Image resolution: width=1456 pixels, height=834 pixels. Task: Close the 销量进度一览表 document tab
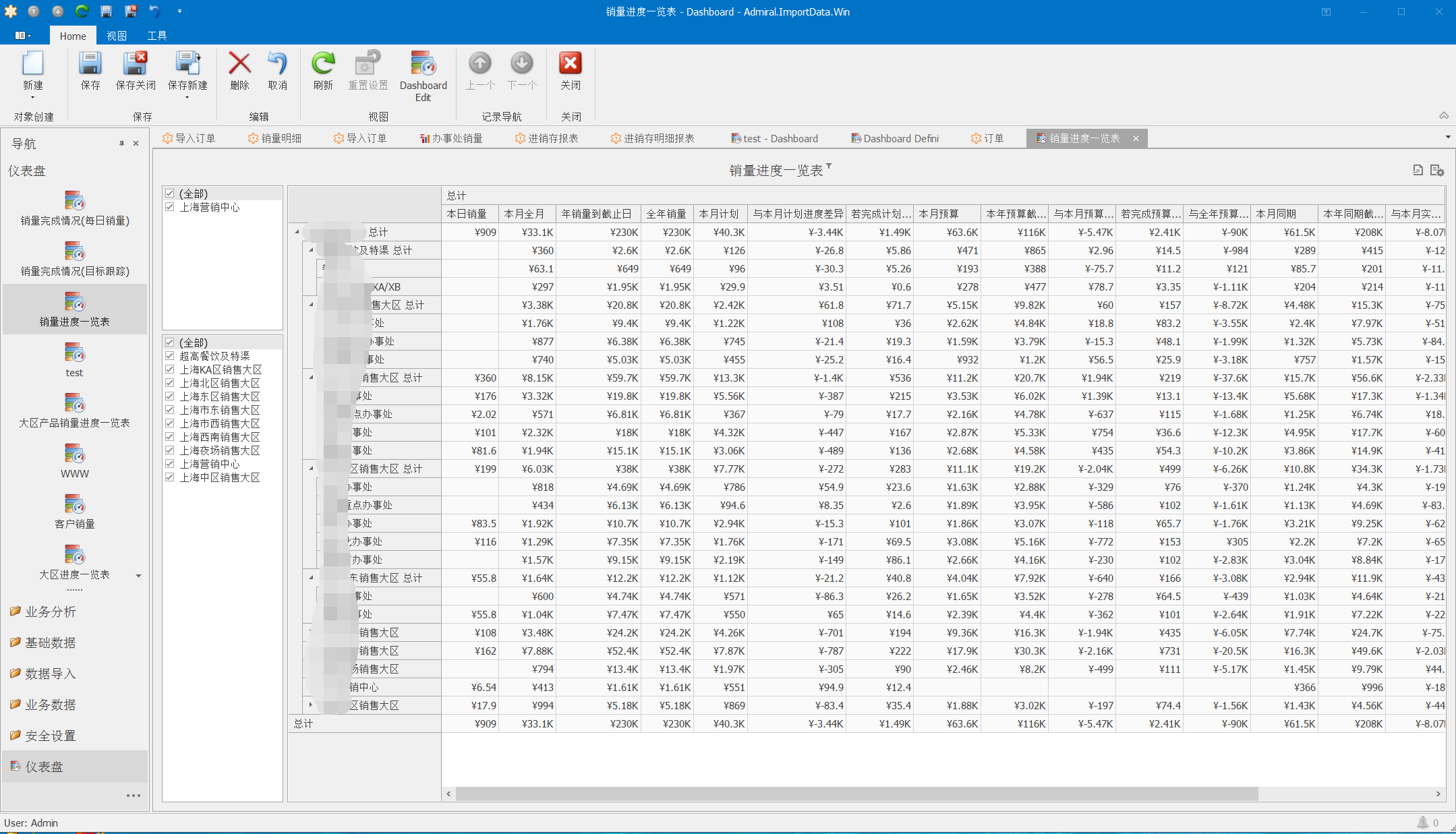pyautogui.click(x=1136, y=138)
